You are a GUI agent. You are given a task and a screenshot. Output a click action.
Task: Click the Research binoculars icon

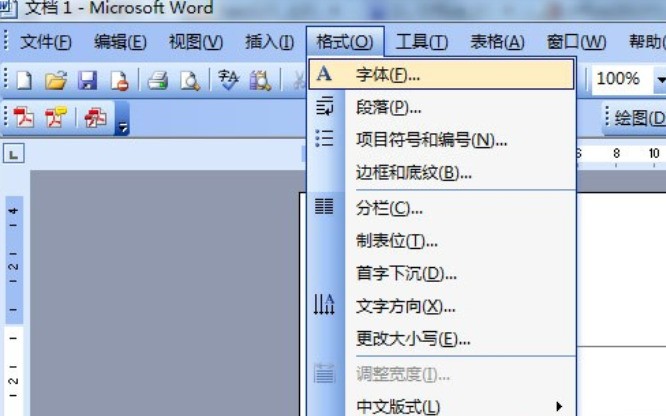click(260, 80)
